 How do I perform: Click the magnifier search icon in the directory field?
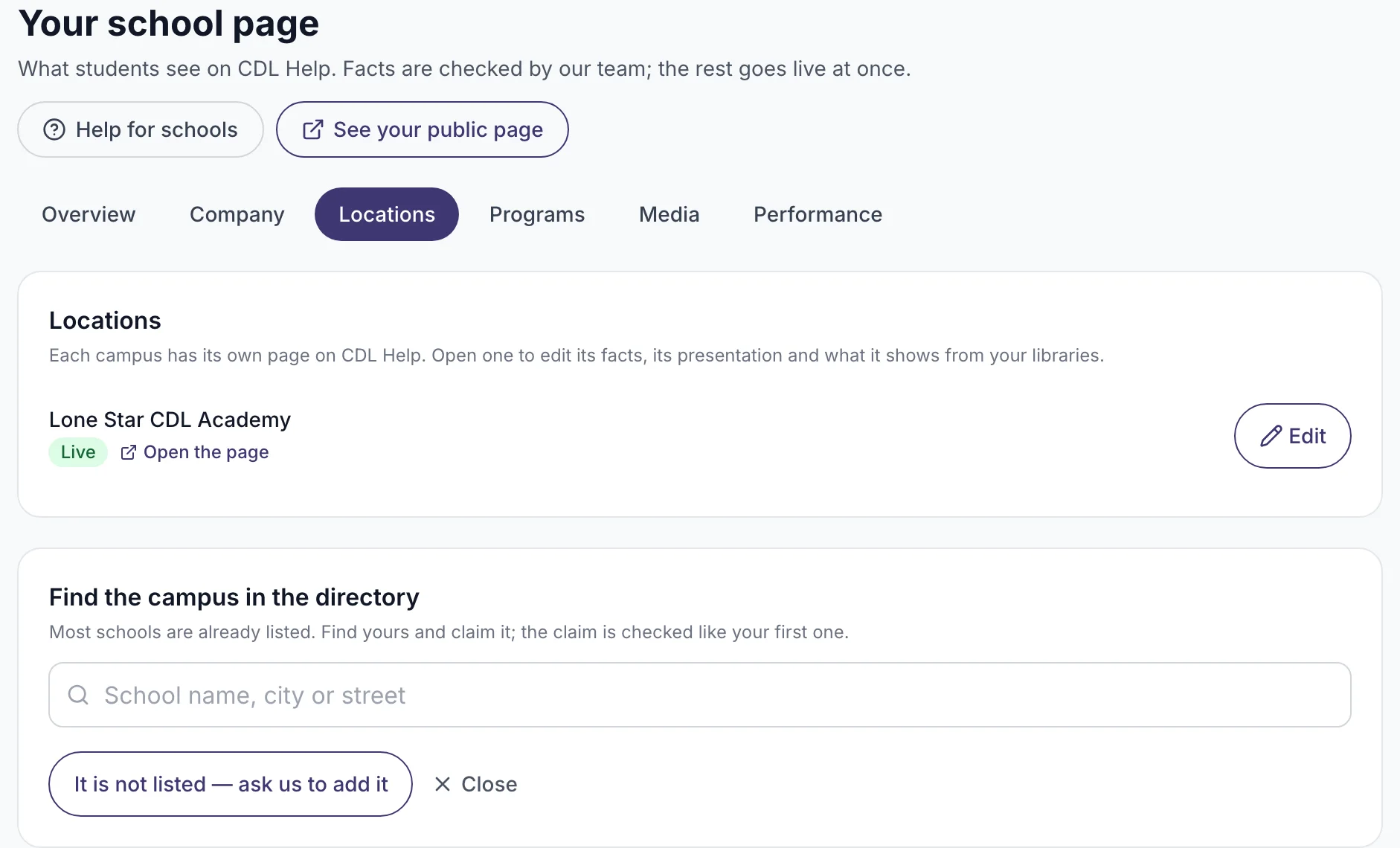click(x=78, y=695)
